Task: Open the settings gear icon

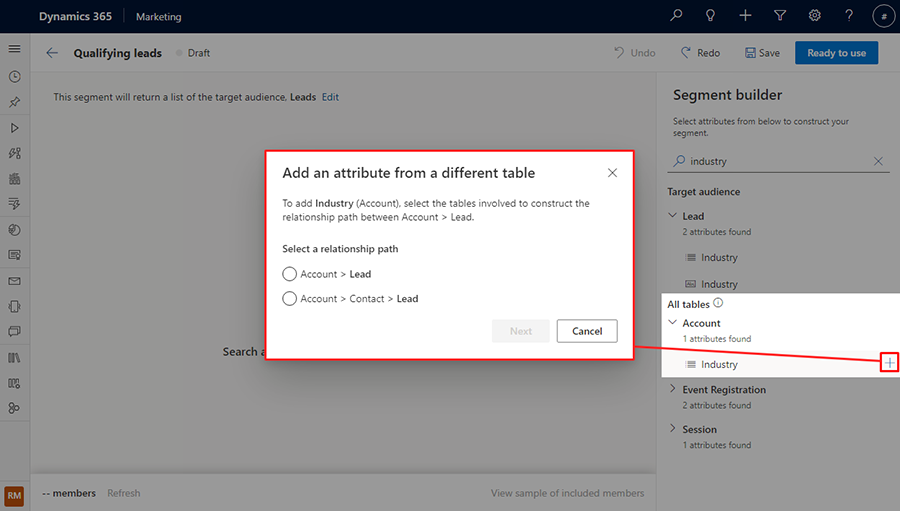Action: 815,16
